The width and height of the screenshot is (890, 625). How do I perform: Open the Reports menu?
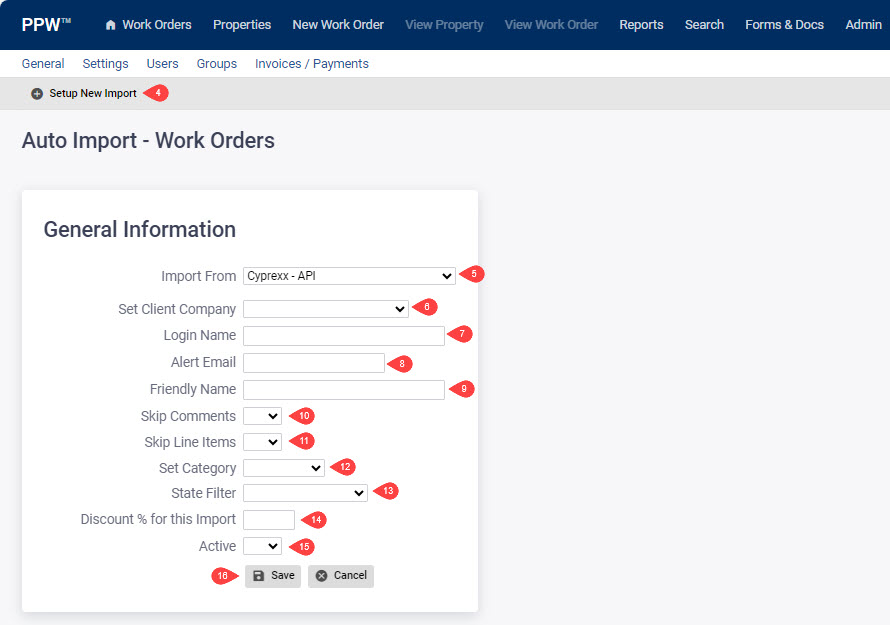click(x=641, y=25)
